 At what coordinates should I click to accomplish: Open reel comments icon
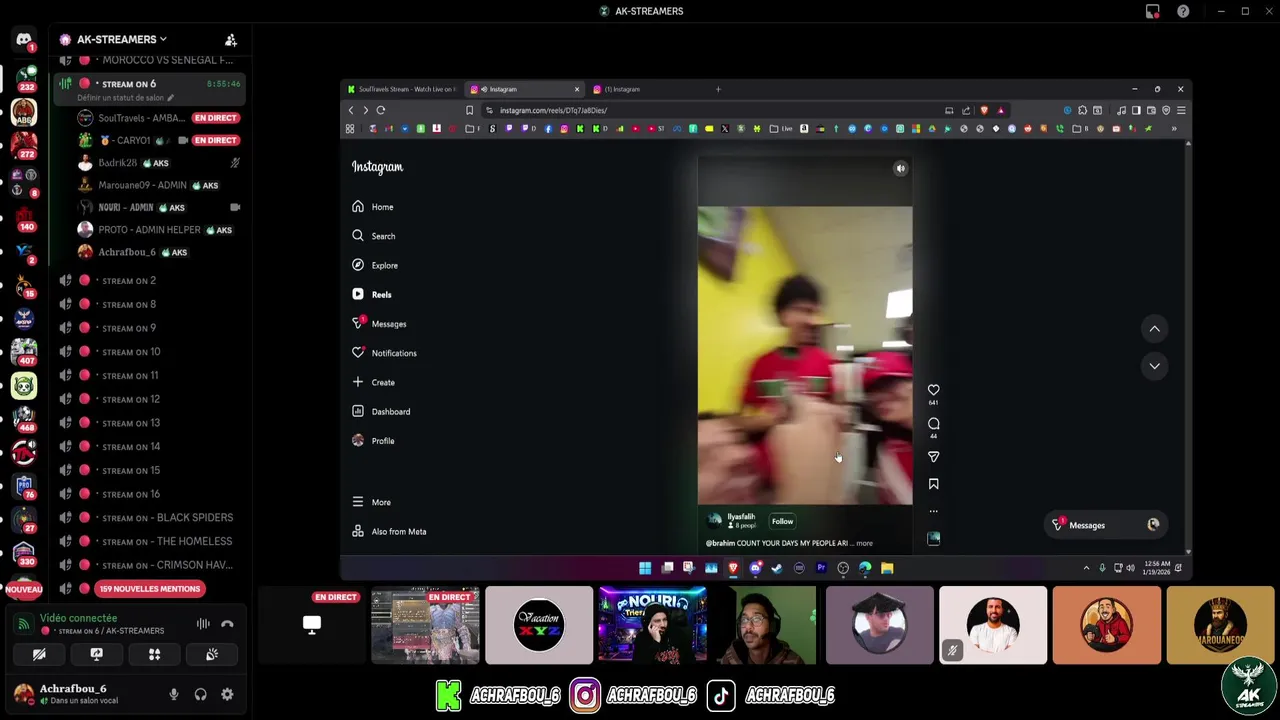933,424
